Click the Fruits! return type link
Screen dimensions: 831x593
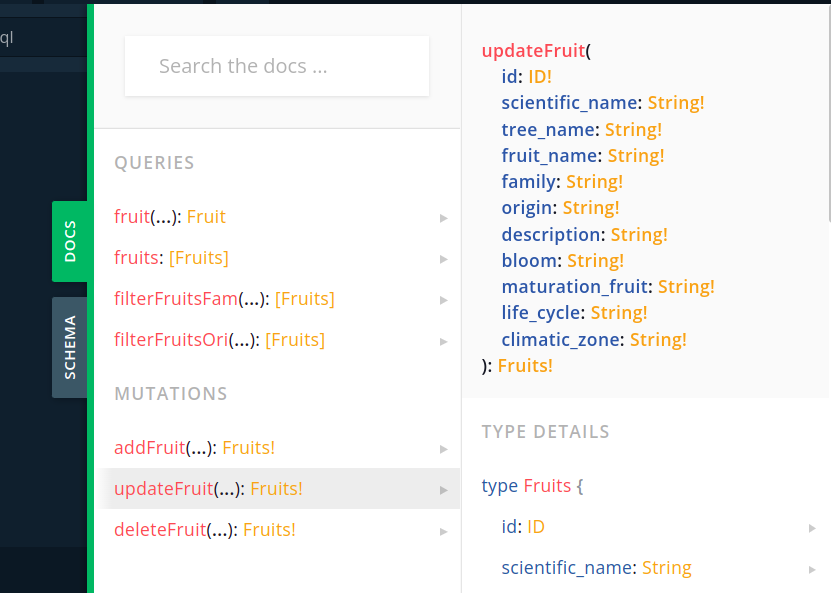(x=525, y=366)
